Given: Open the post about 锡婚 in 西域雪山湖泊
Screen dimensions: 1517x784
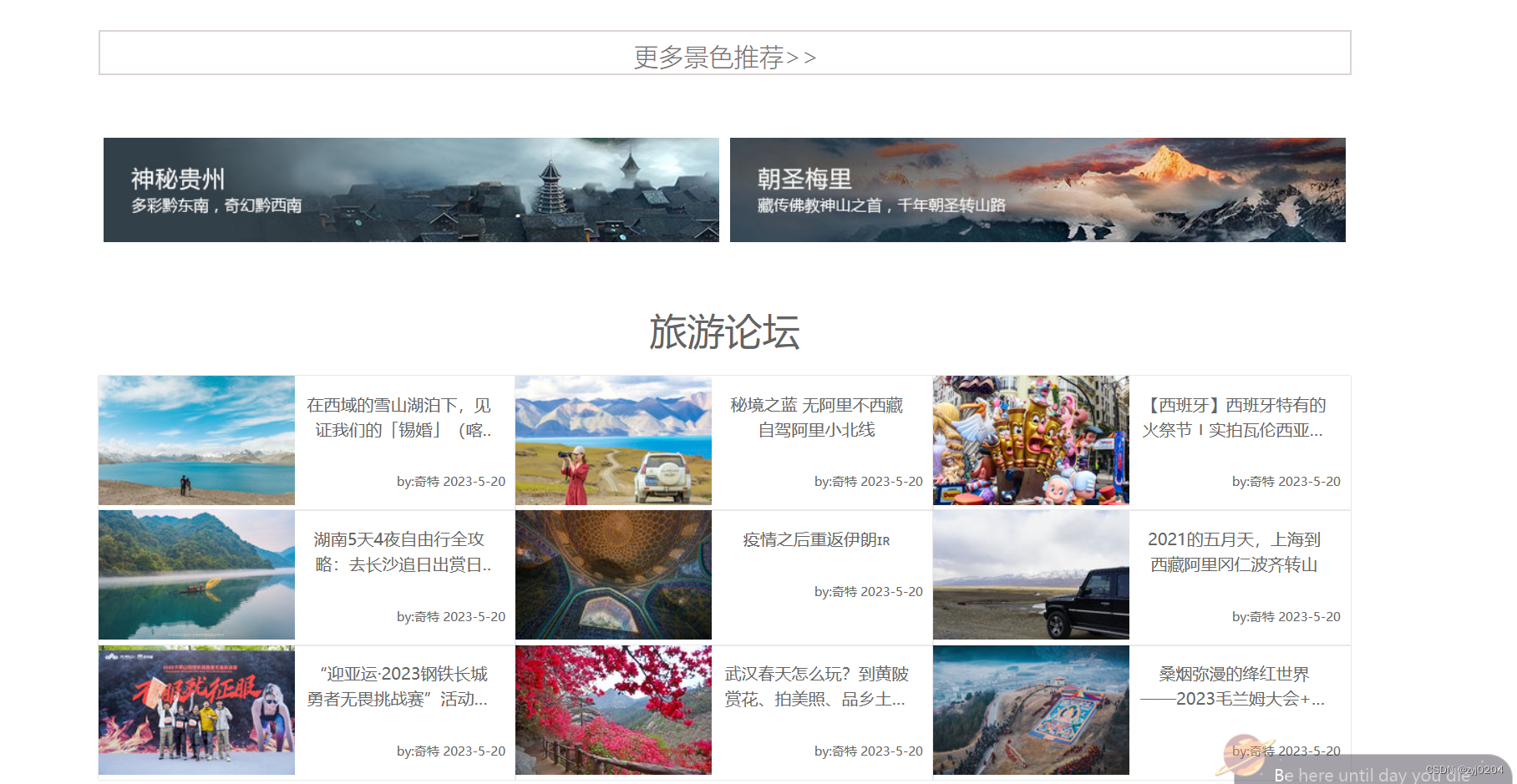Looking at the screenshot, I should [400, 417].
